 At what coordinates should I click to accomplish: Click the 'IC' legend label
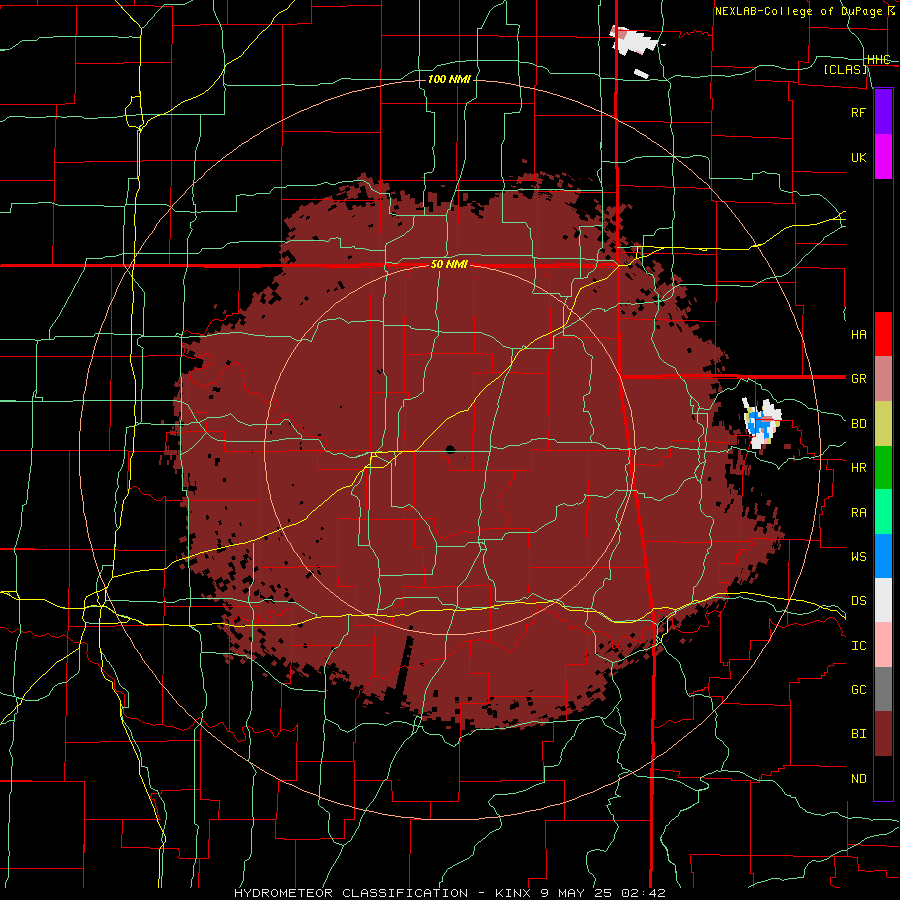[858, 646]
